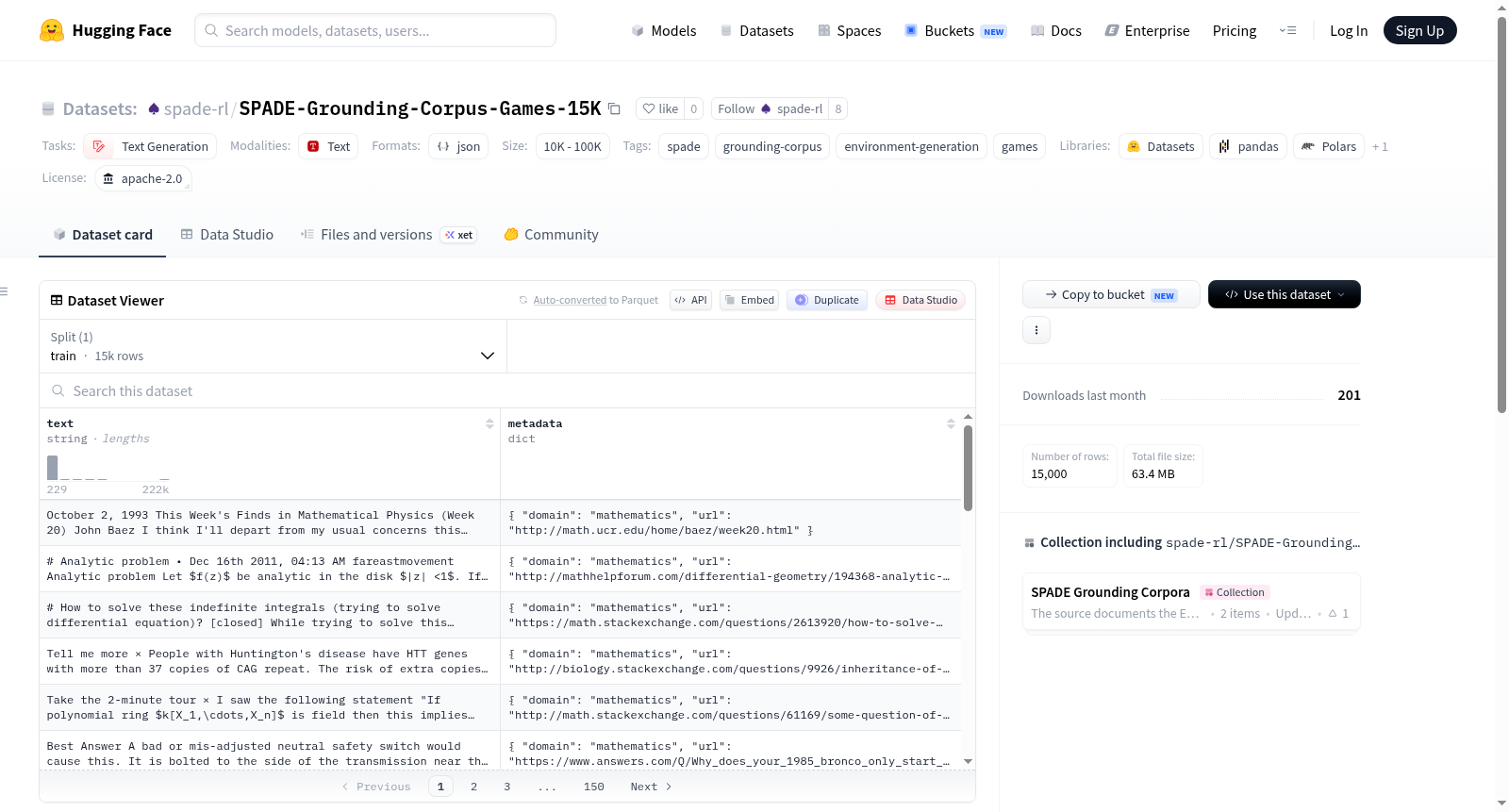
Task: Go to Spaces
Action: point(850,30)
